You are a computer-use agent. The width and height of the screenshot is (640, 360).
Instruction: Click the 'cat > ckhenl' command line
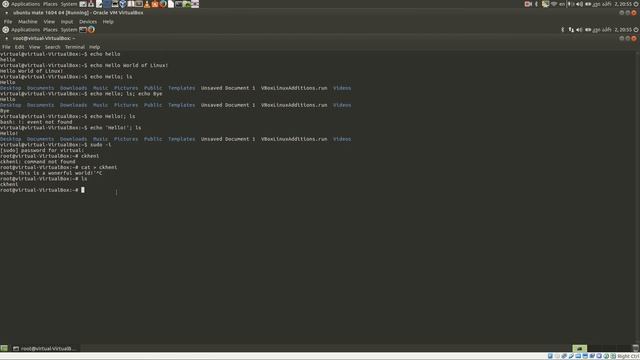pos(58,167)
